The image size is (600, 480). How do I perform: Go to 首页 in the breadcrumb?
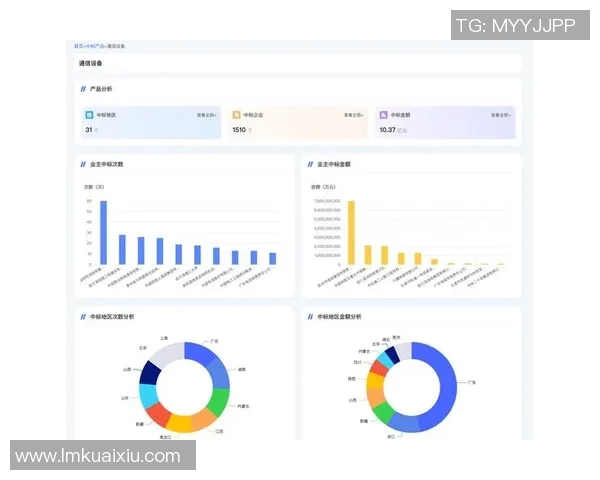(78, 46)
